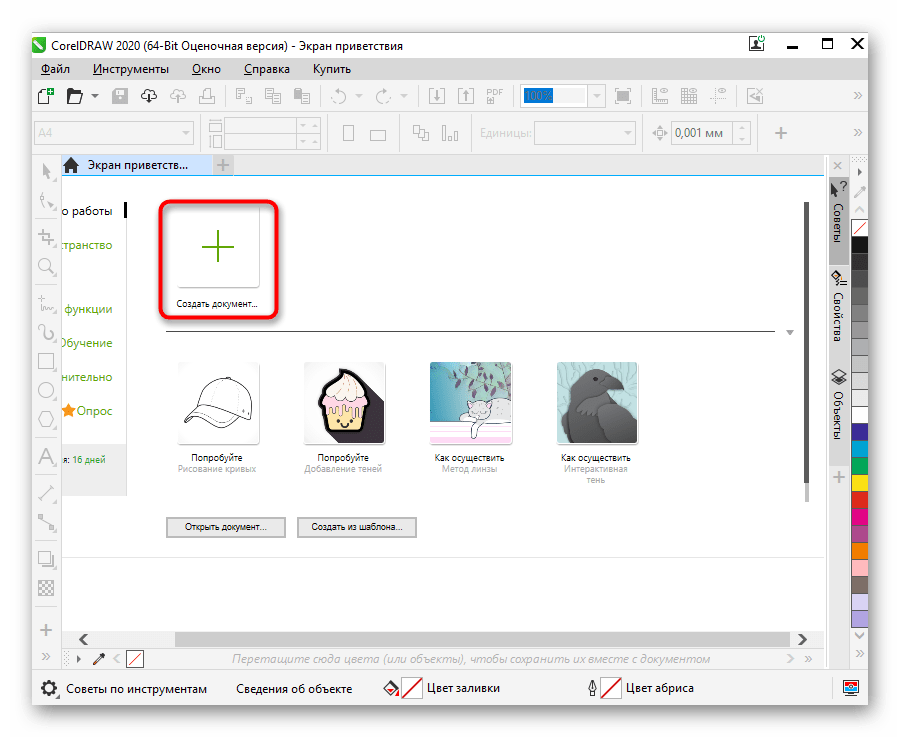Click the Создать документ thumbnail

(x=218, y=247)
